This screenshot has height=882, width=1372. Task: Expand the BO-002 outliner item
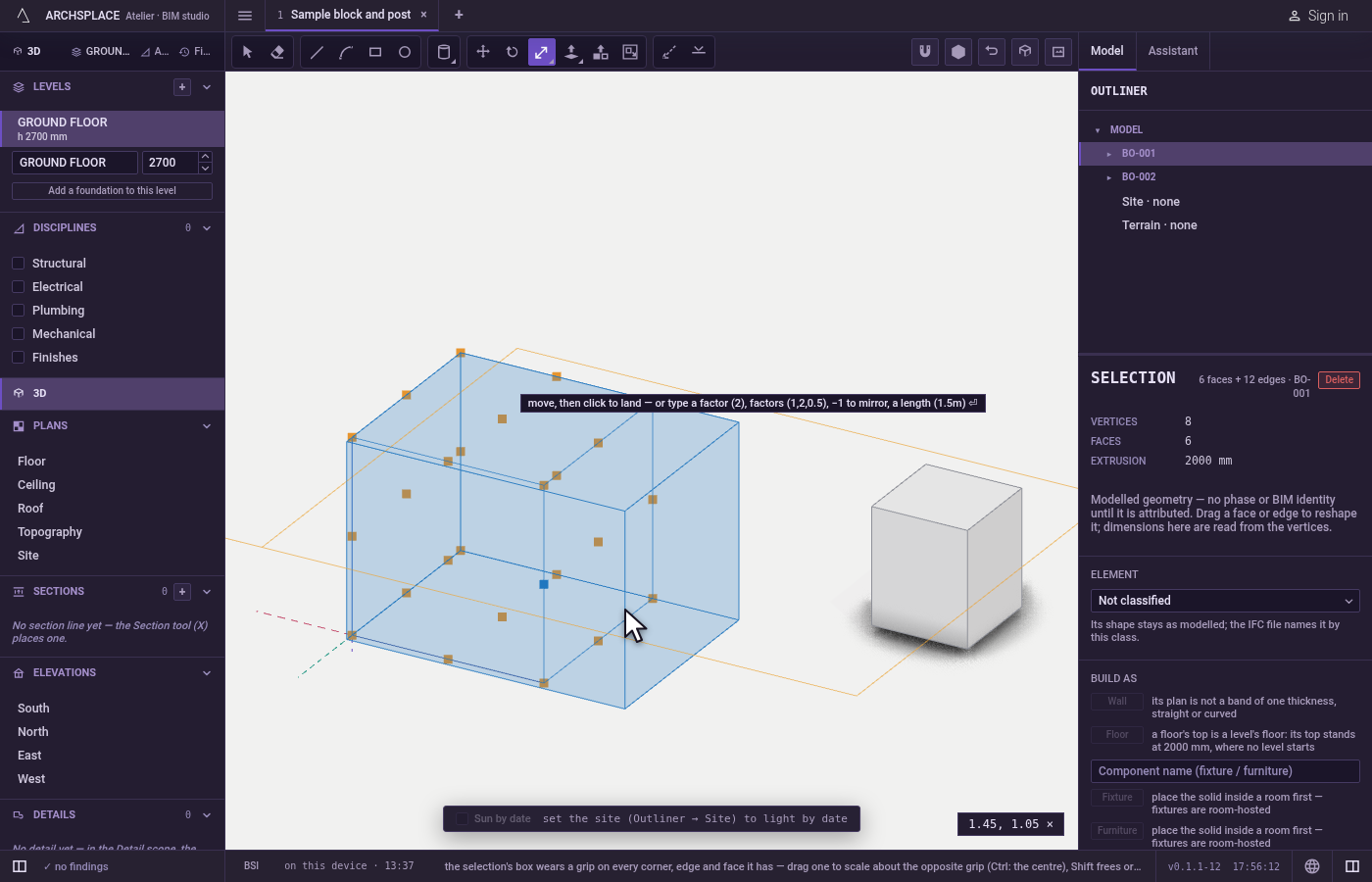coord(1108,177)
